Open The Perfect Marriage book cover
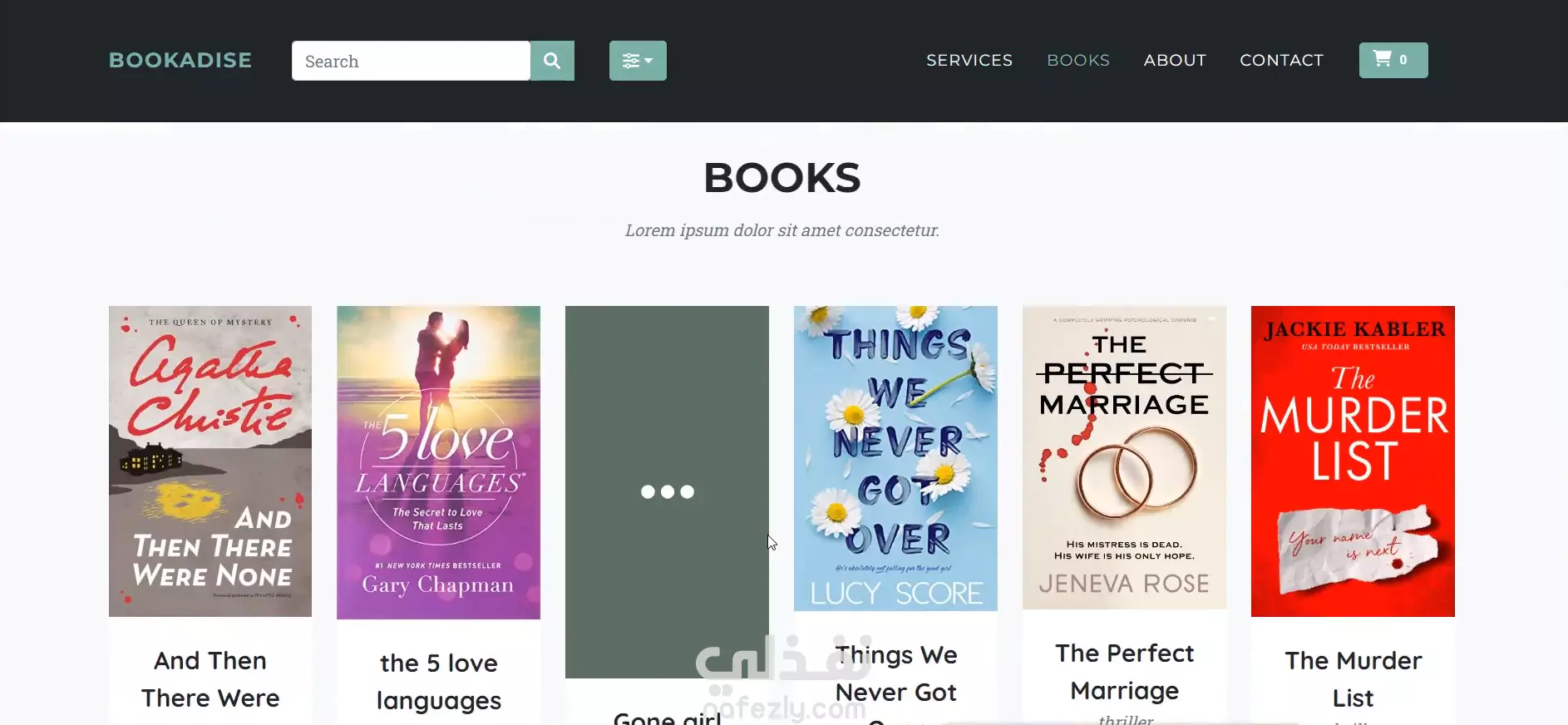 click(x=1124, y=457)
